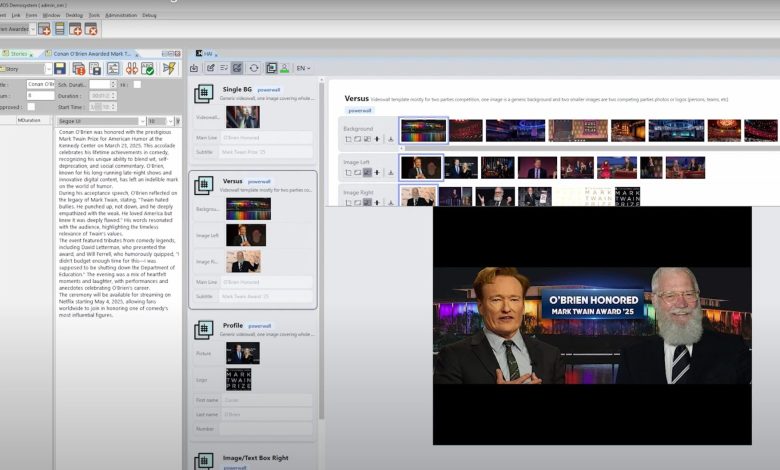Click the refresh icon in the HW panel toolbar

tap(254, 68)
